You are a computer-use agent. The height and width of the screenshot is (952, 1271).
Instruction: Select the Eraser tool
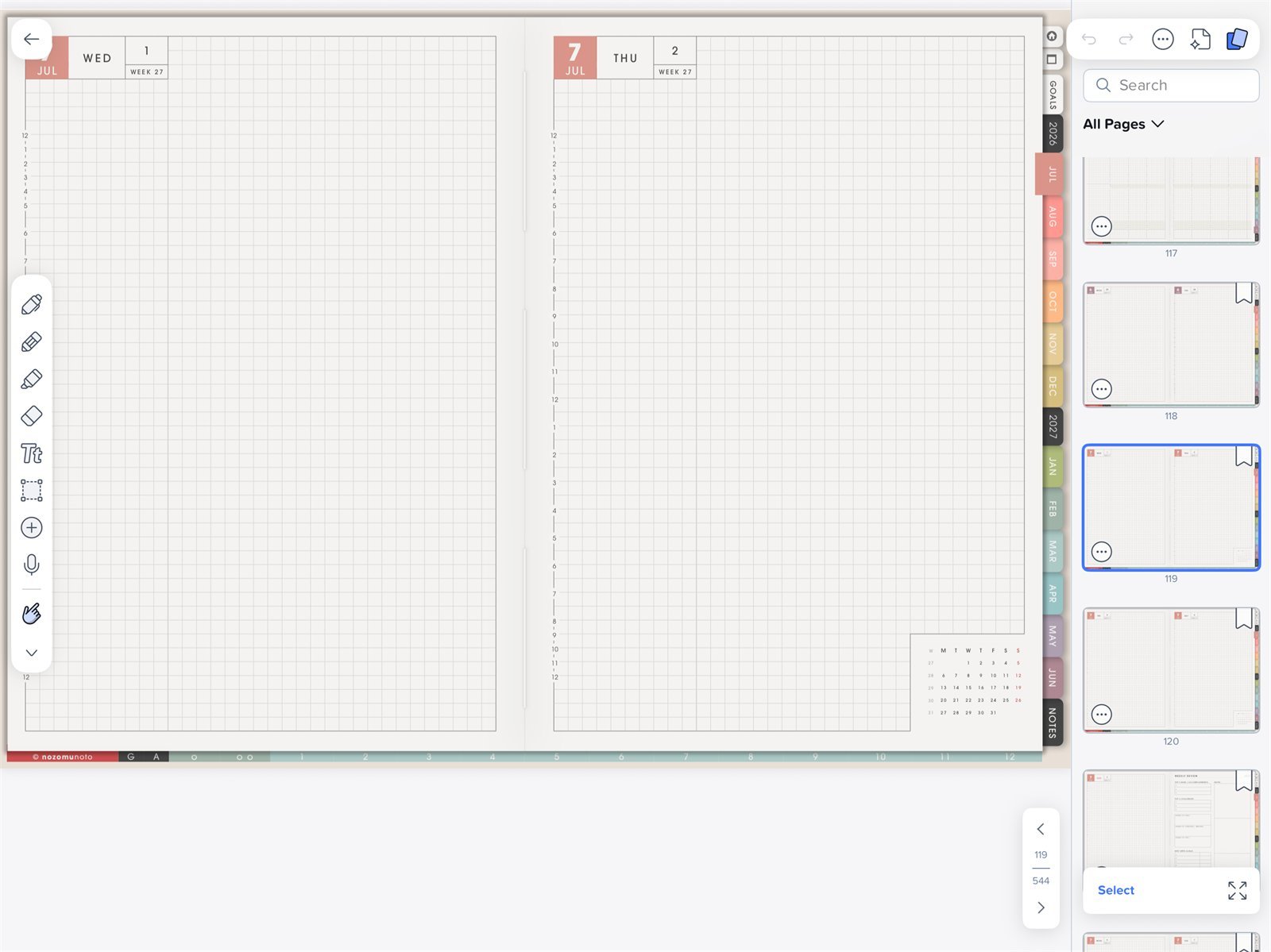[x=32, y=416]
